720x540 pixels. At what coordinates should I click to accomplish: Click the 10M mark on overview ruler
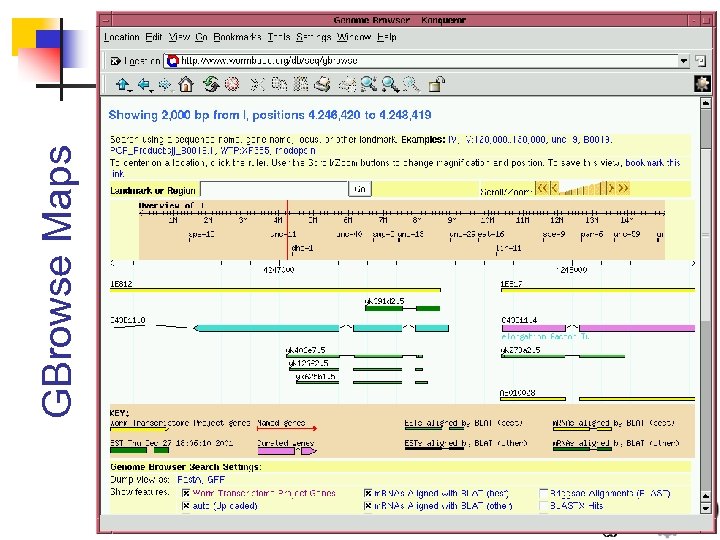487,220
